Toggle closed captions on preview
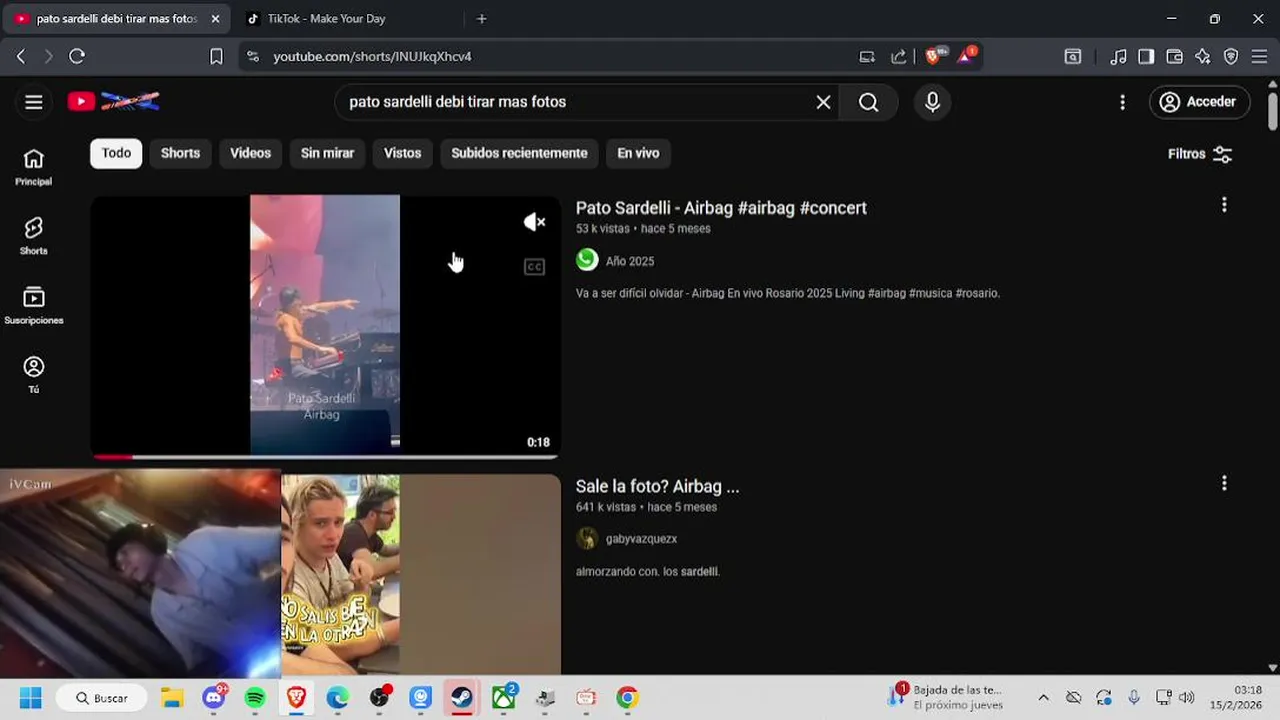 [x=535, y=267]
